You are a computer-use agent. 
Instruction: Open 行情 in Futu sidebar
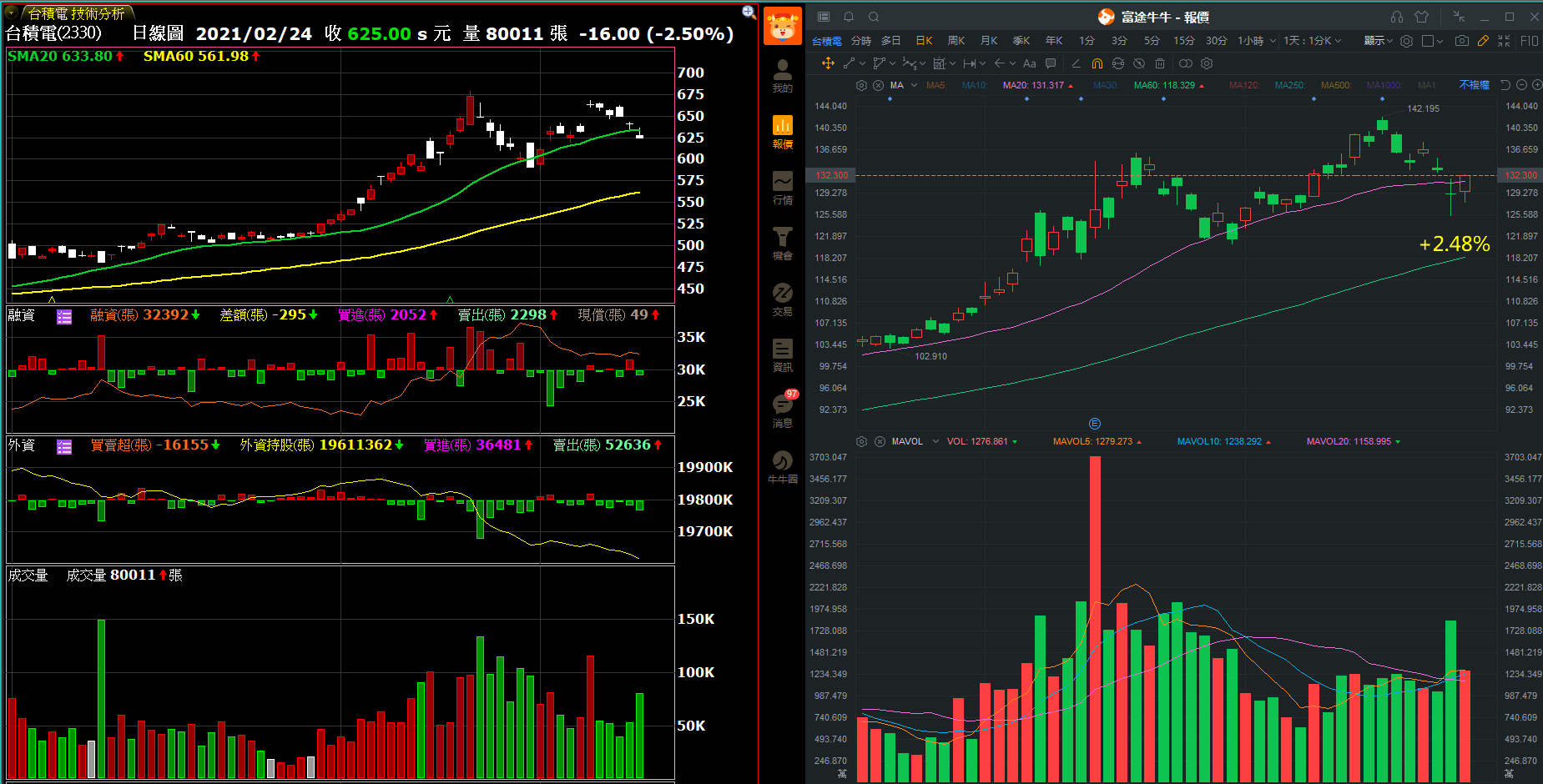click(x=782, y=188)
